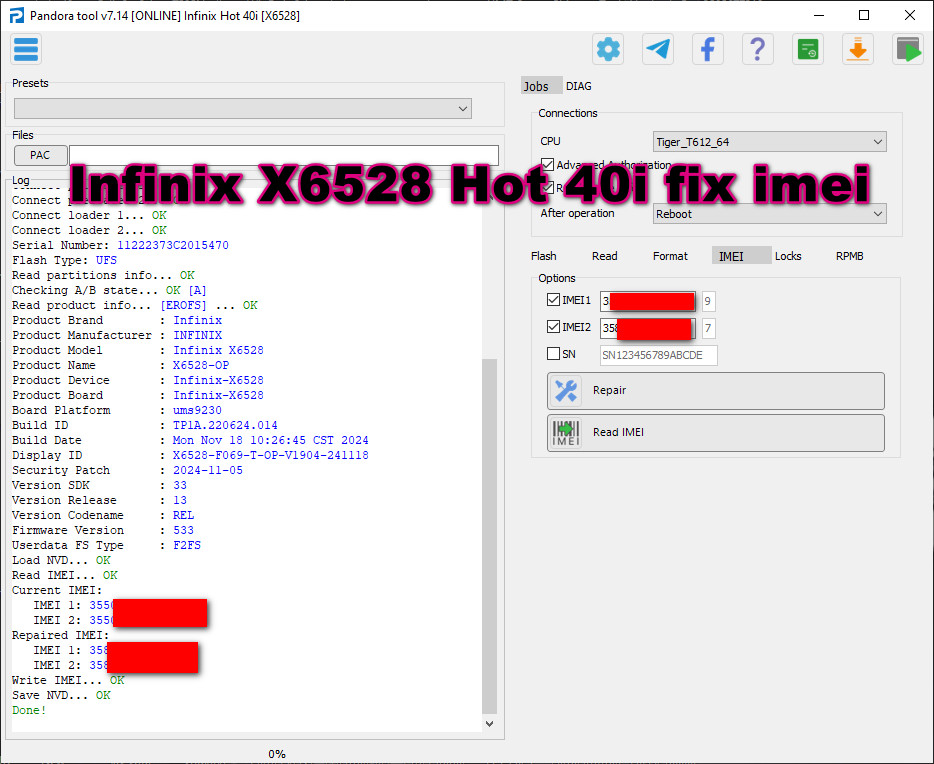Click the IMEI1 check digit box
Screen dimensions: 934x764
pos(708,301)
